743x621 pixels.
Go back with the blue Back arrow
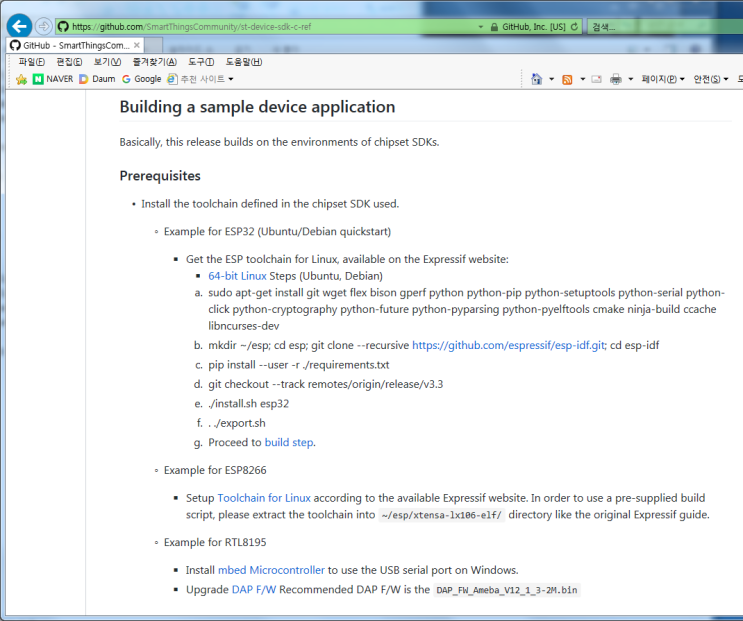(x=19, y=26)
